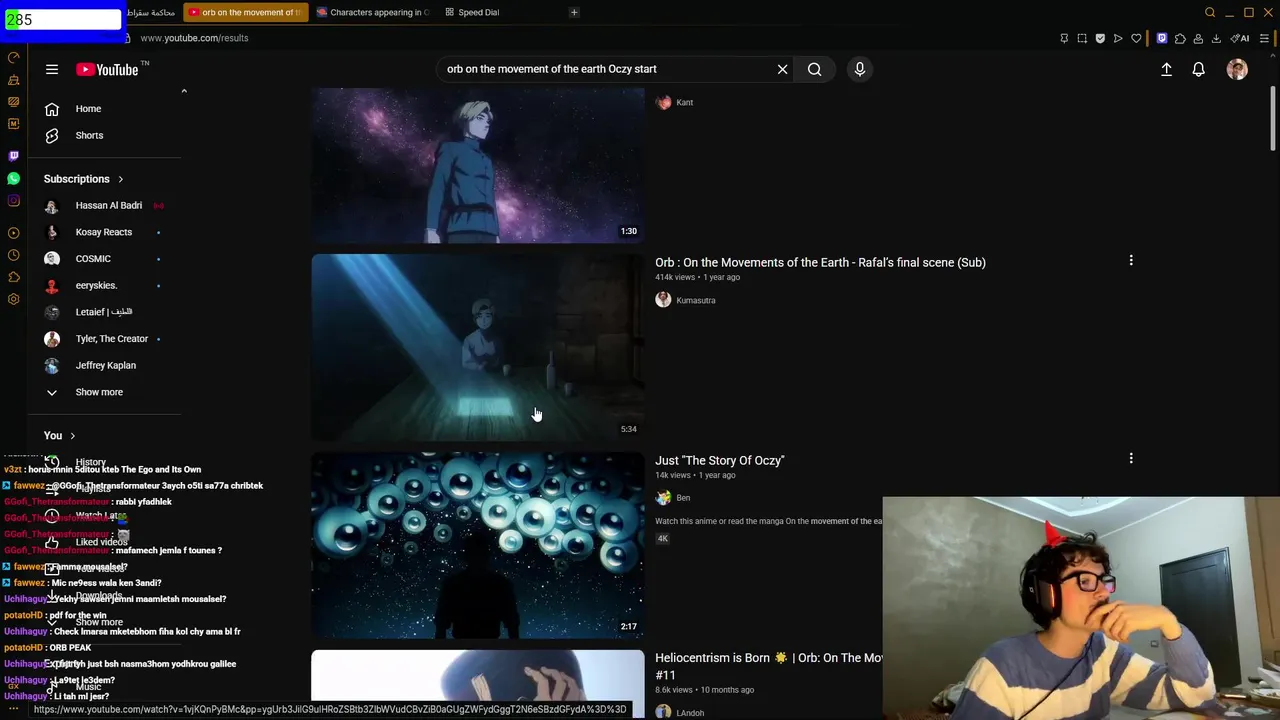Start voice search with the microphone
The height and width of the screenshot is (720, 1280).
859,69
